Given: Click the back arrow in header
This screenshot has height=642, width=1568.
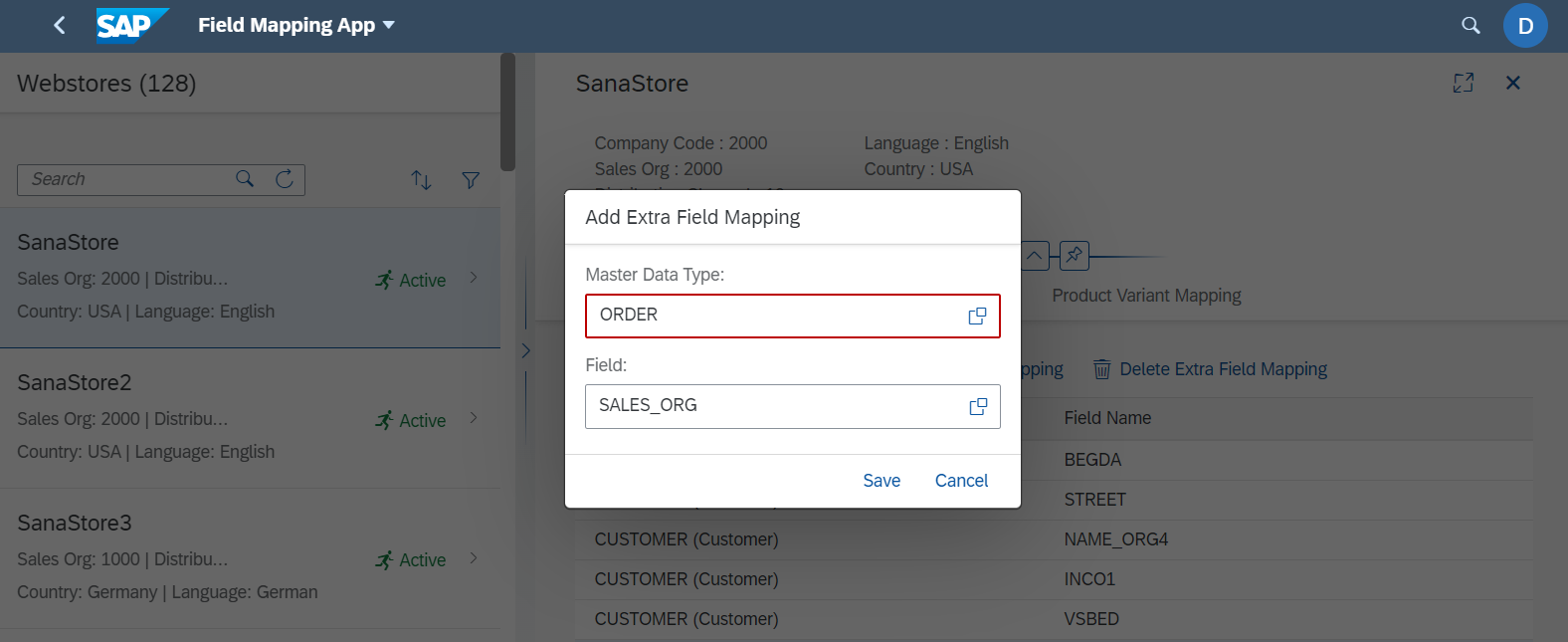Looking at the screenshot, I should (x=60, y=25).
